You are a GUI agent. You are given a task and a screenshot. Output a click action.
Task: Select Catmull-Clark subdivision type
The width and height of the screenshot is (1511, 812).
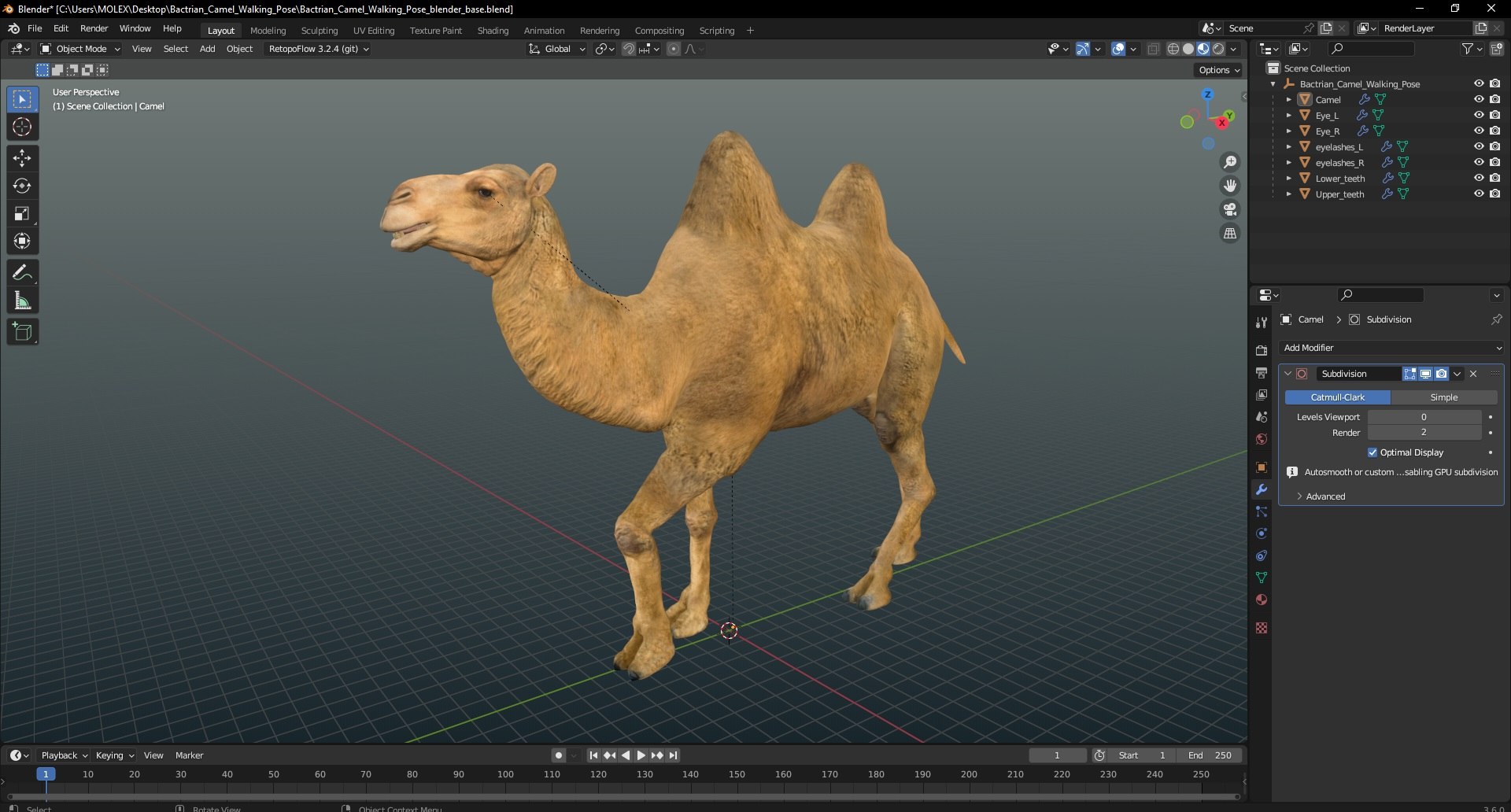[x=1338, y=397]
